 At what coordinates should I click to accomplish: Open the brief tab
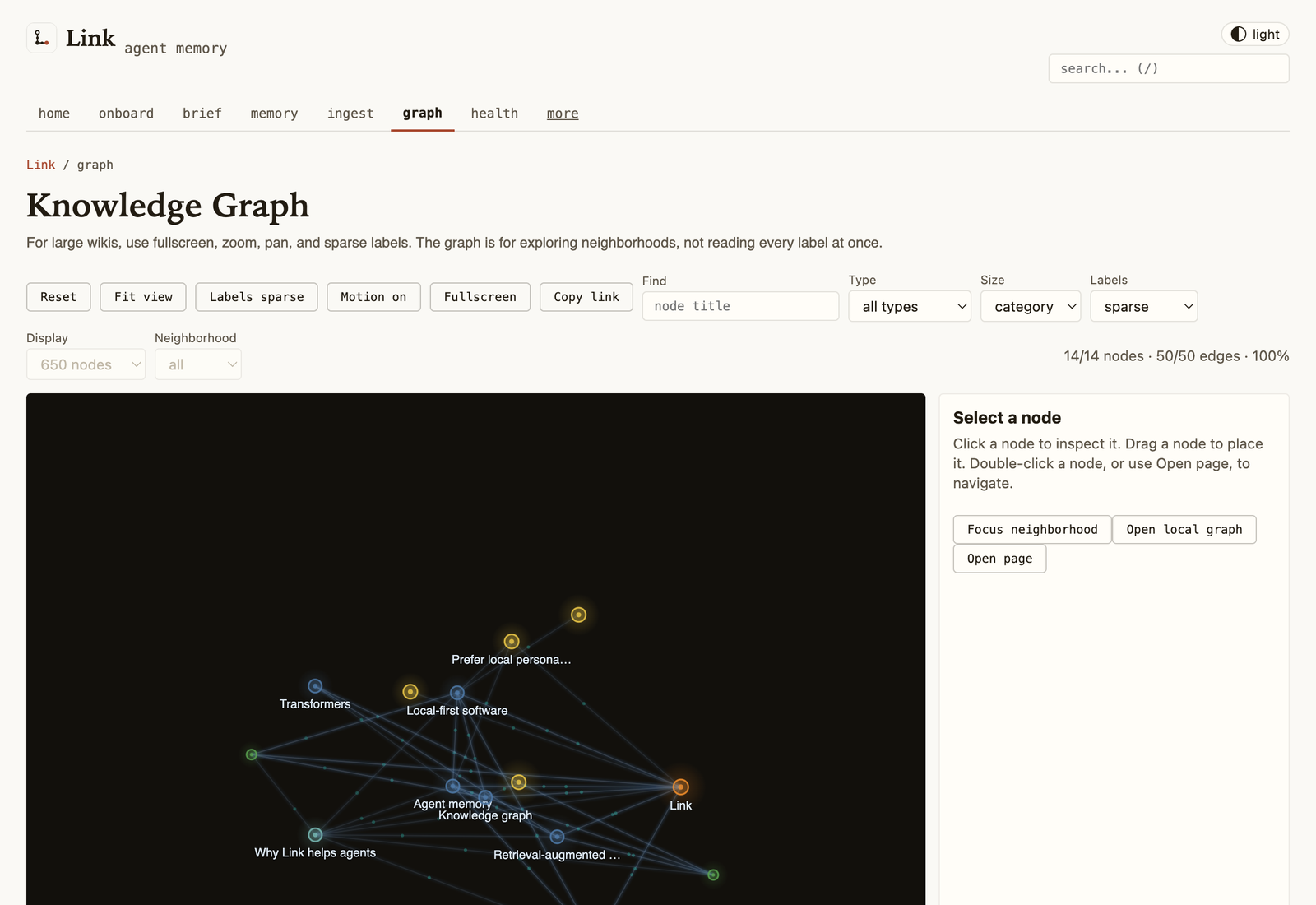coord(202,114)
